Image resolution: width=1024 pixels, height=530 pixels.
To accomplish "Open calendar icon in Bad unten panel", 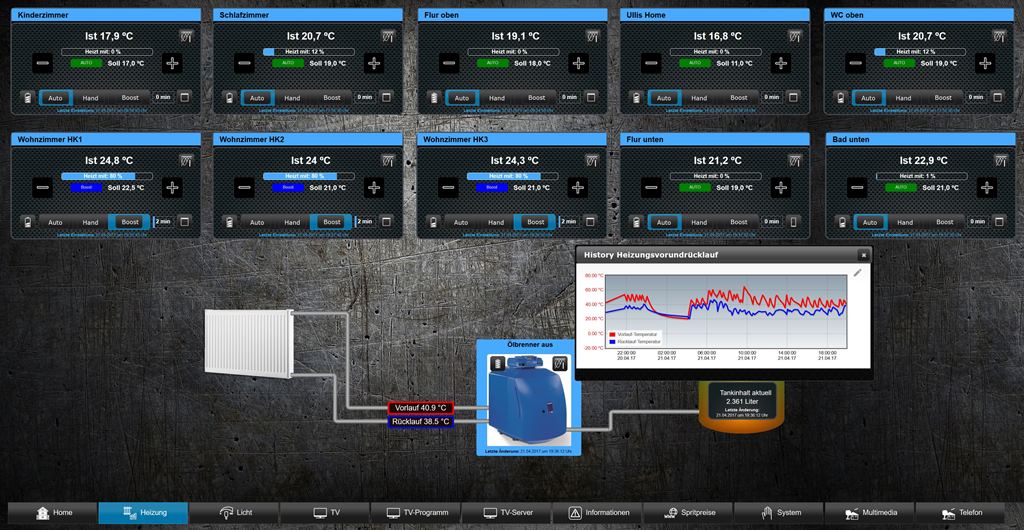I will pos(997,222).
